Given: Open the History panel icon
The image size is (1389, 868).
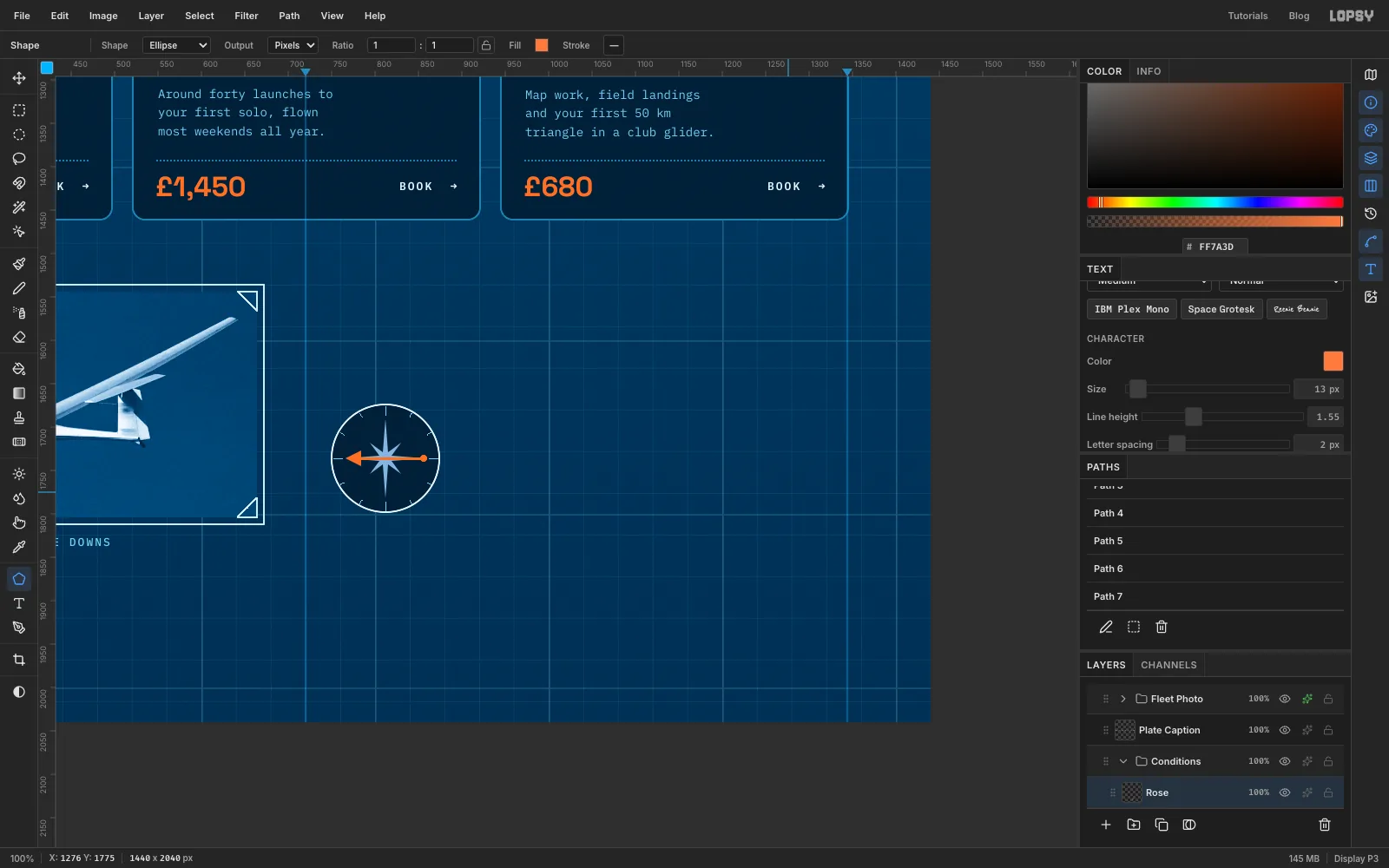Looking at the screenshot, I should click(x=1371, y=214).
